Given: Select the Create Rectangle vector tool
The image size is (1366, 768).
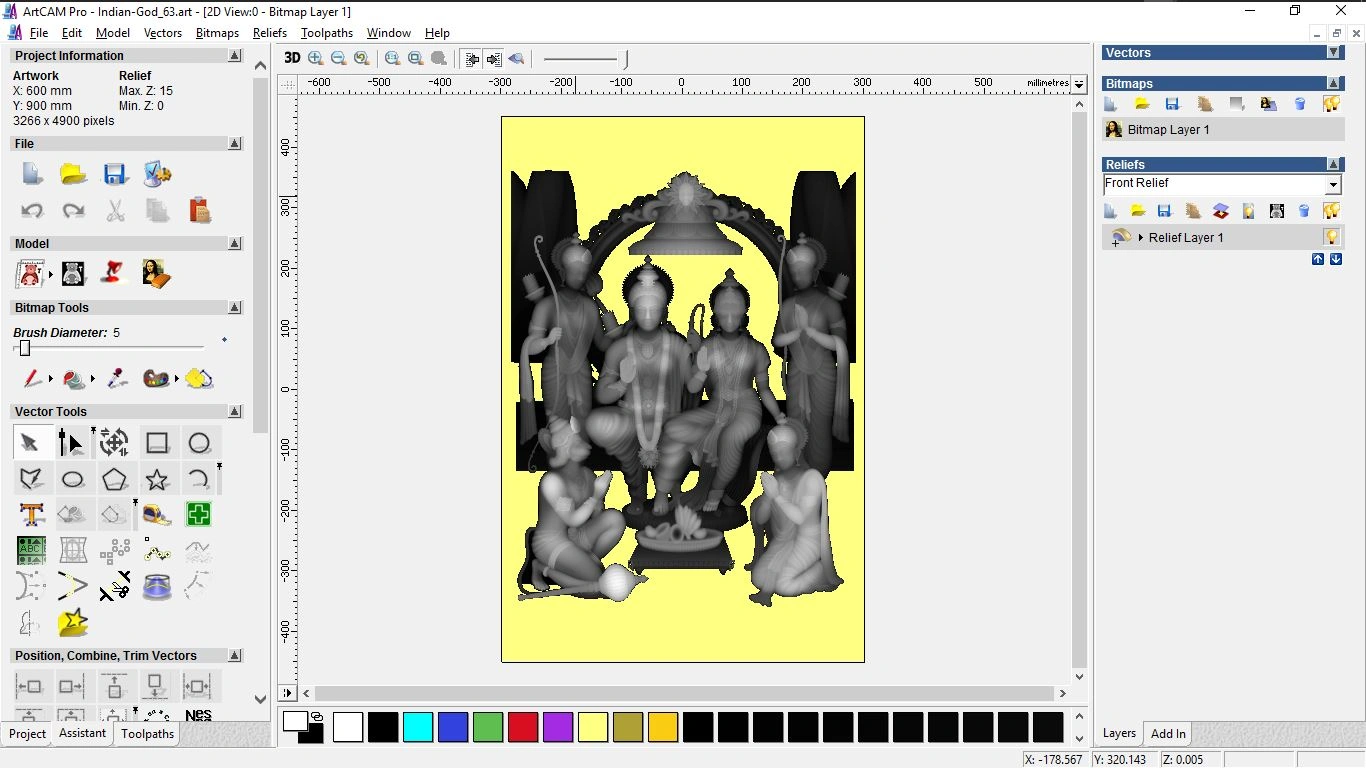Looking at the screenshot, I should point(157,442).
